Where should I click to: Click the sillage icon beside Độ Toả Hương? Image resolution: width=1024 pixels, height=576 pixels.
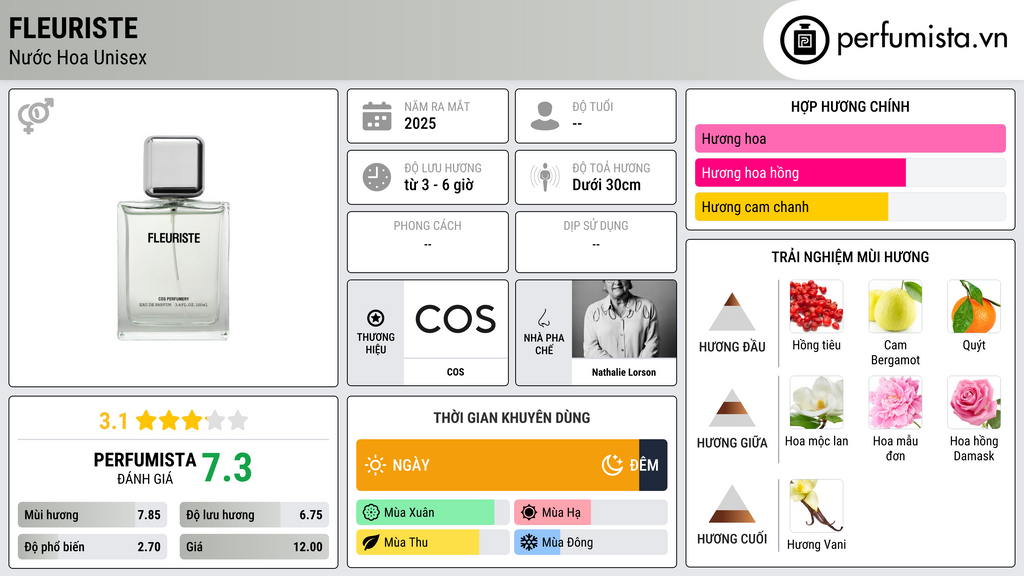point(545,177)
